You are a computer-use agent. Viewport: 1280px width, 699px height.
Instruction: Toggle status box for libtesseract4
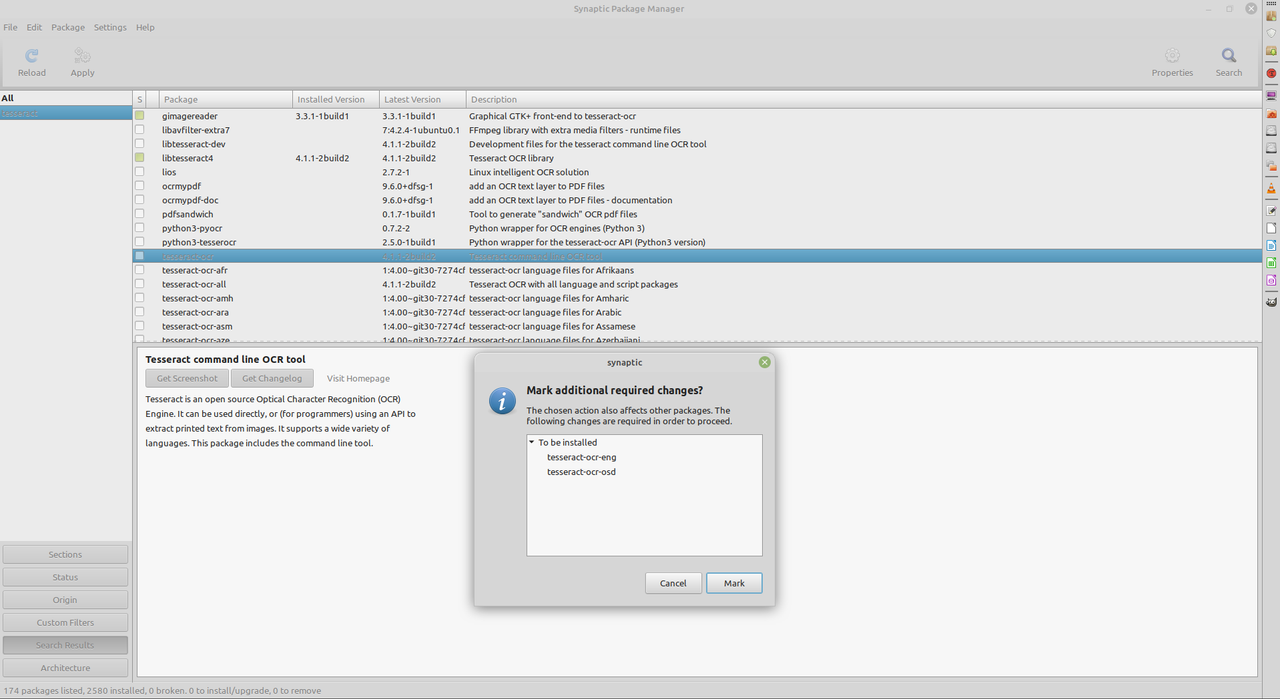click(140, 158)
